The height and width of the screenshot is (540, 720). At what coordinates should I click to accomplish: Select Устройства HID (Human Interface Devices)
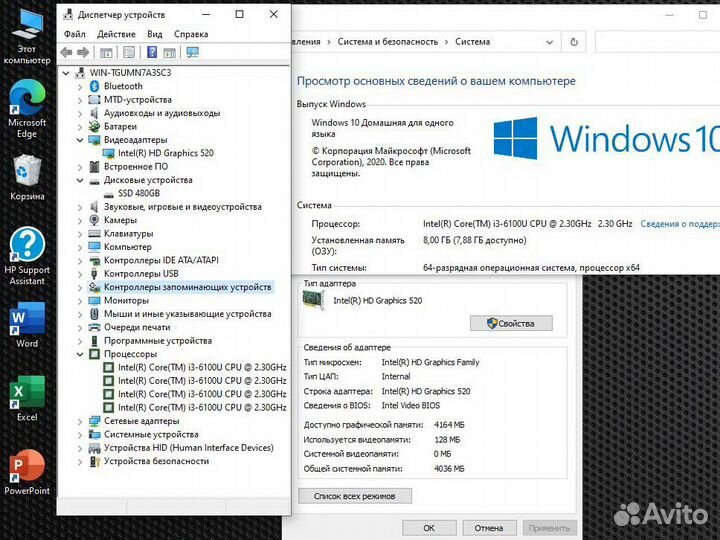(189, 448)
